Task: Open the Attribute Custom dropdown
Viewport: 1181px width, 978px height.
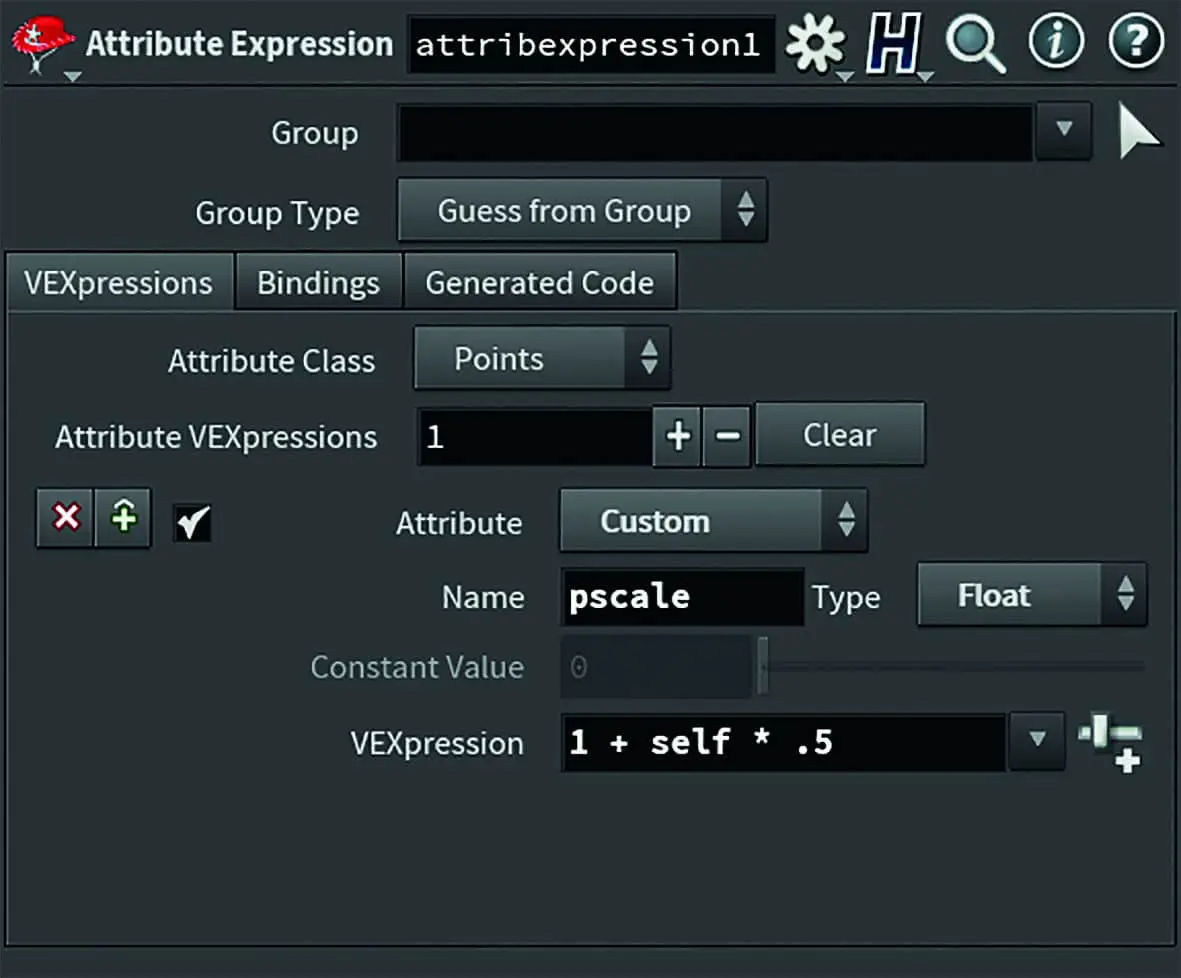Action: pos(713,521)
